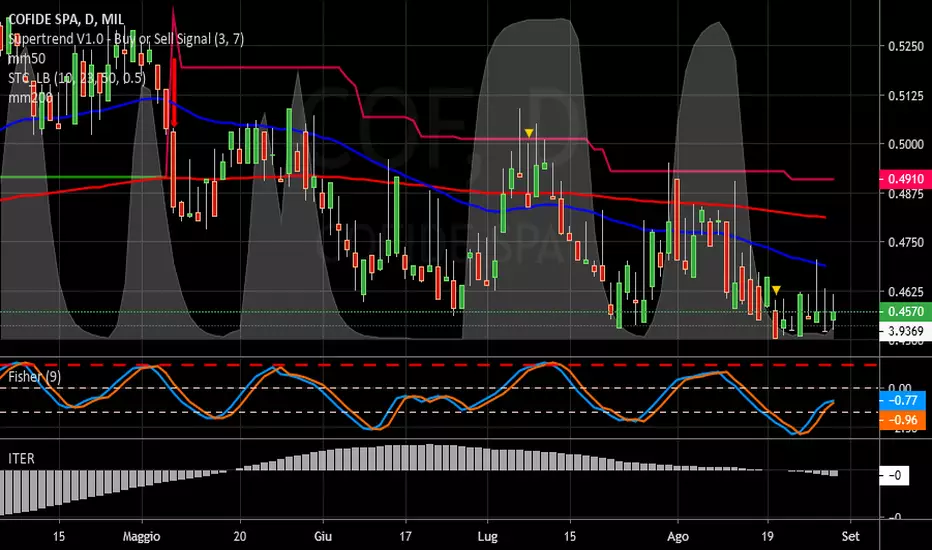Click the yellow triangle marker near August 19
Screen dimensions: 932x550
click(775, 289)
